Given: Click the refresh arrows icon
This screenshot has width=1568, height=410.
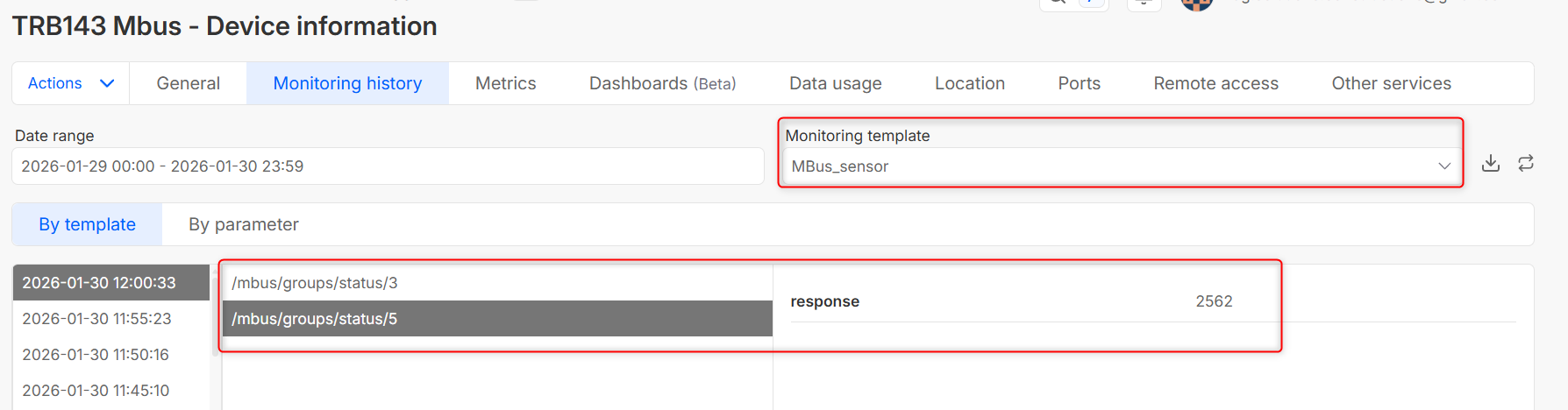Looking at the screenshot, I should [1526, 163].
